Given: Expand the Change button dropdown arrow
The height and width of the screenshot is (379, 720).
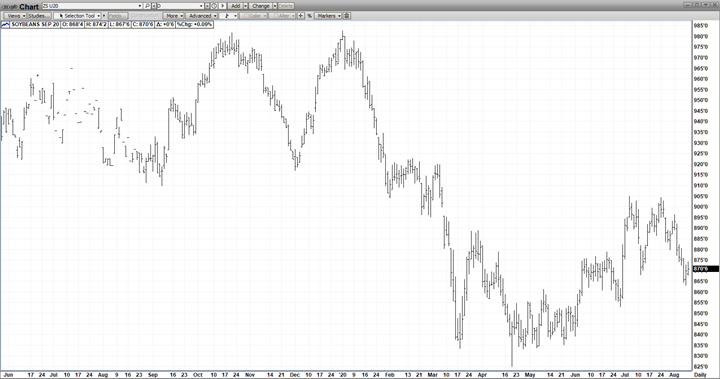Looking at the screenshot, I should 275,6.
